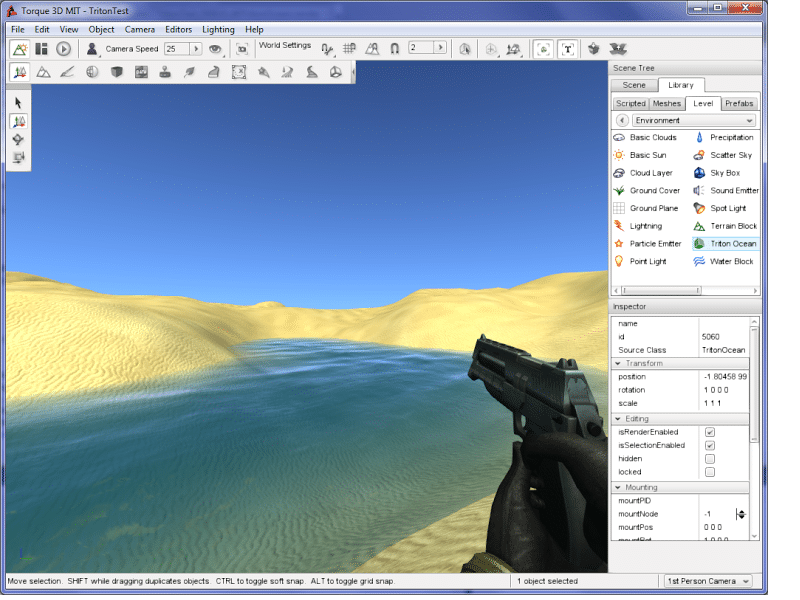Select the Forest Editor leaf icon
800x600 pixels.
click(189, 72)
